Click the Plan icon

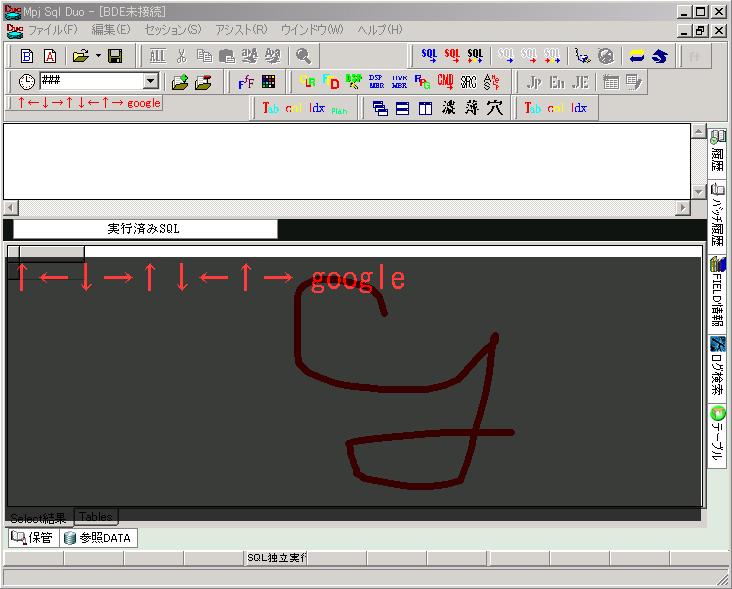[x=339, y=111]
